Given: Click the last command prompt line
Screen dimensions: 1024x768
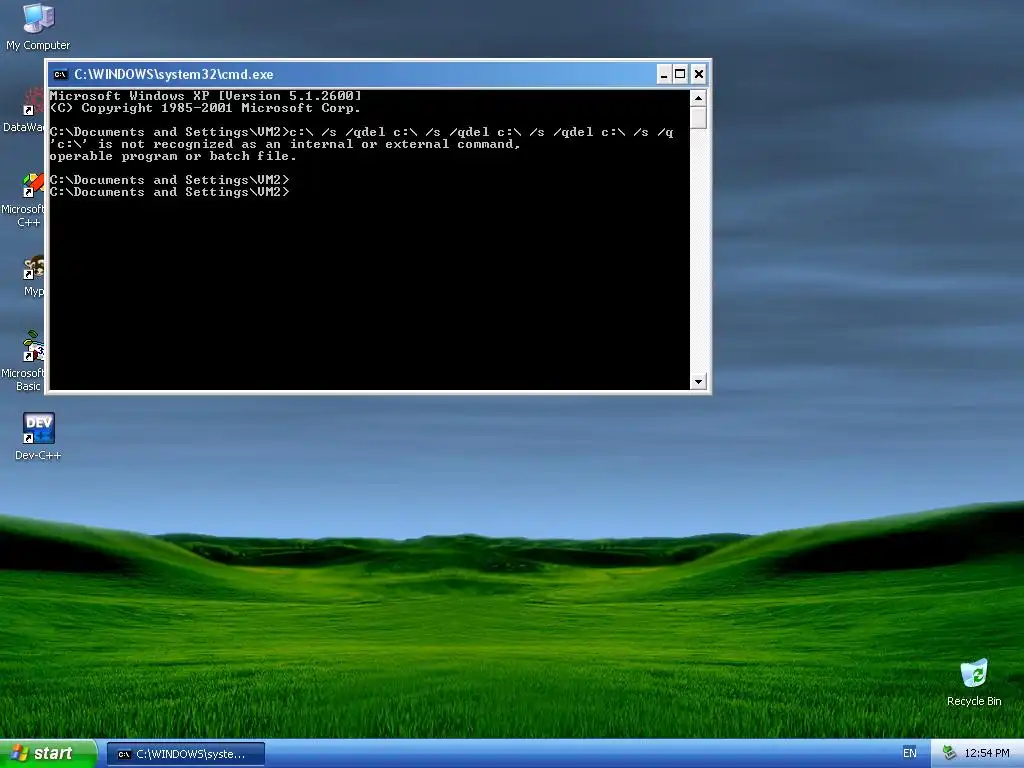Looking at the screenshot, I should (170, 192).
